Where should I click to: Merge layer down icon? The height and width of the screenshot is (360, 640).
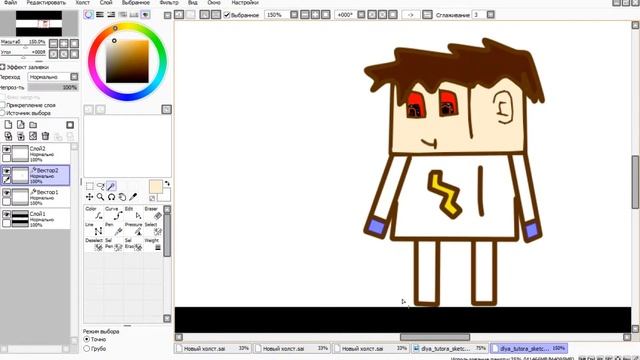click(x=20, y=136)
